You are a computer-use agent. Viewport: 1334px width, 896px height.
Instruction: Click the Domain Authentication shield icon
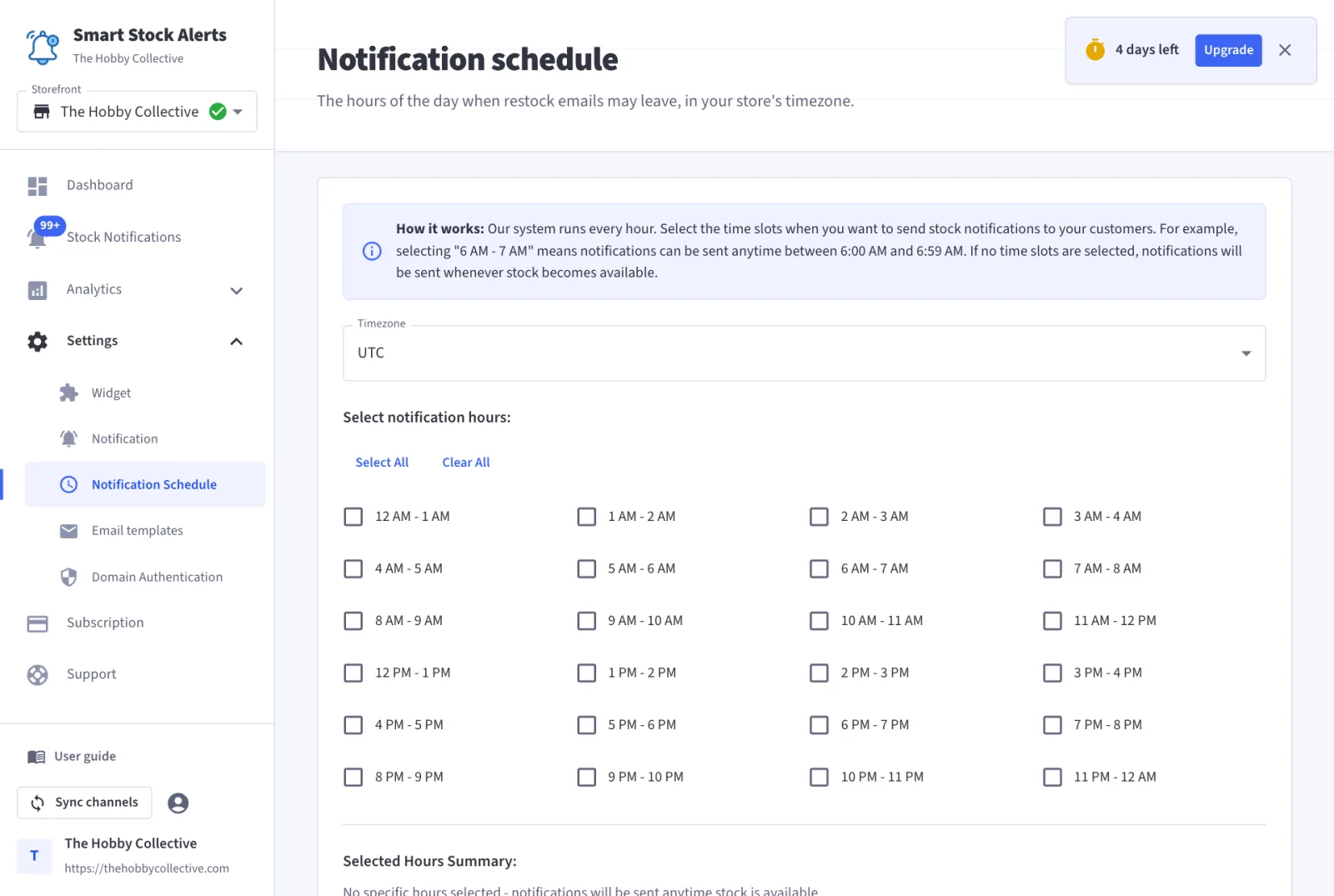(69, 577)
